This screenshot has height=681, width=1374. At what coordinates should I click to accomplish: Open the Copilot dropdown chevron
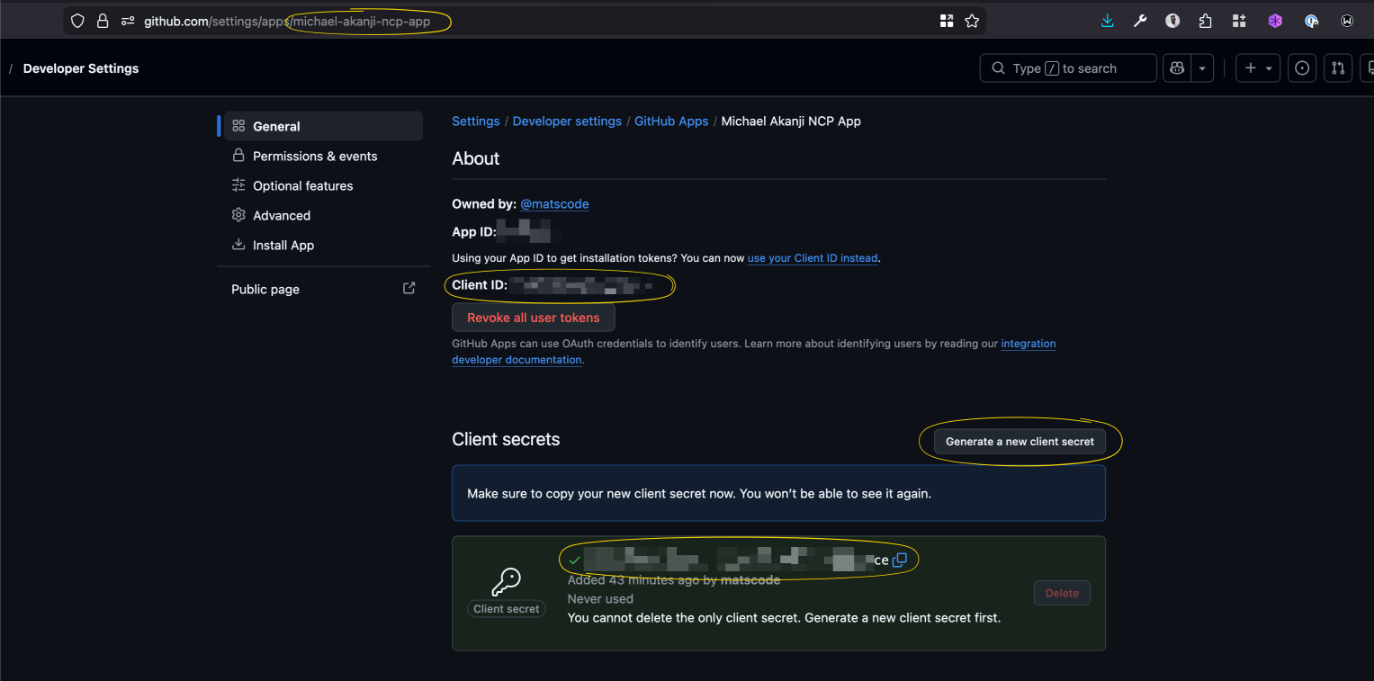tap(1200, 67)
